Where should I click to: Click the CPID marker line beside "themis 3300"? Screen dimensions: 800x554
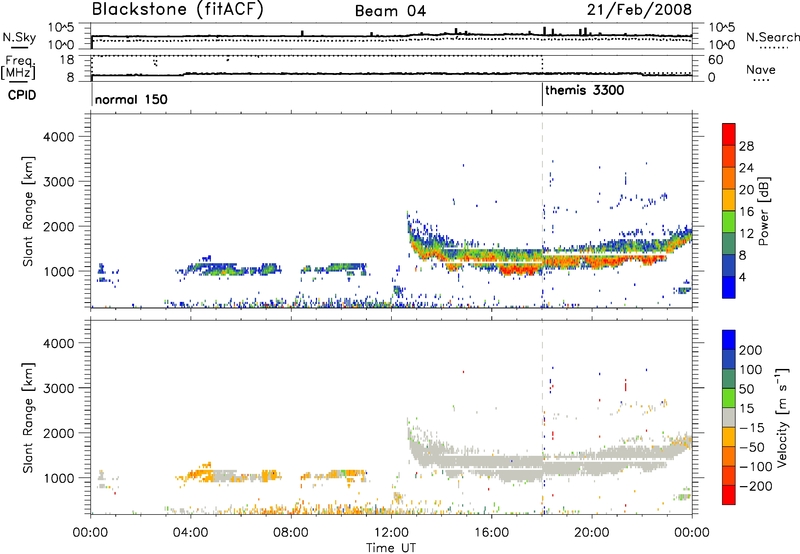(x=542, y=95)
